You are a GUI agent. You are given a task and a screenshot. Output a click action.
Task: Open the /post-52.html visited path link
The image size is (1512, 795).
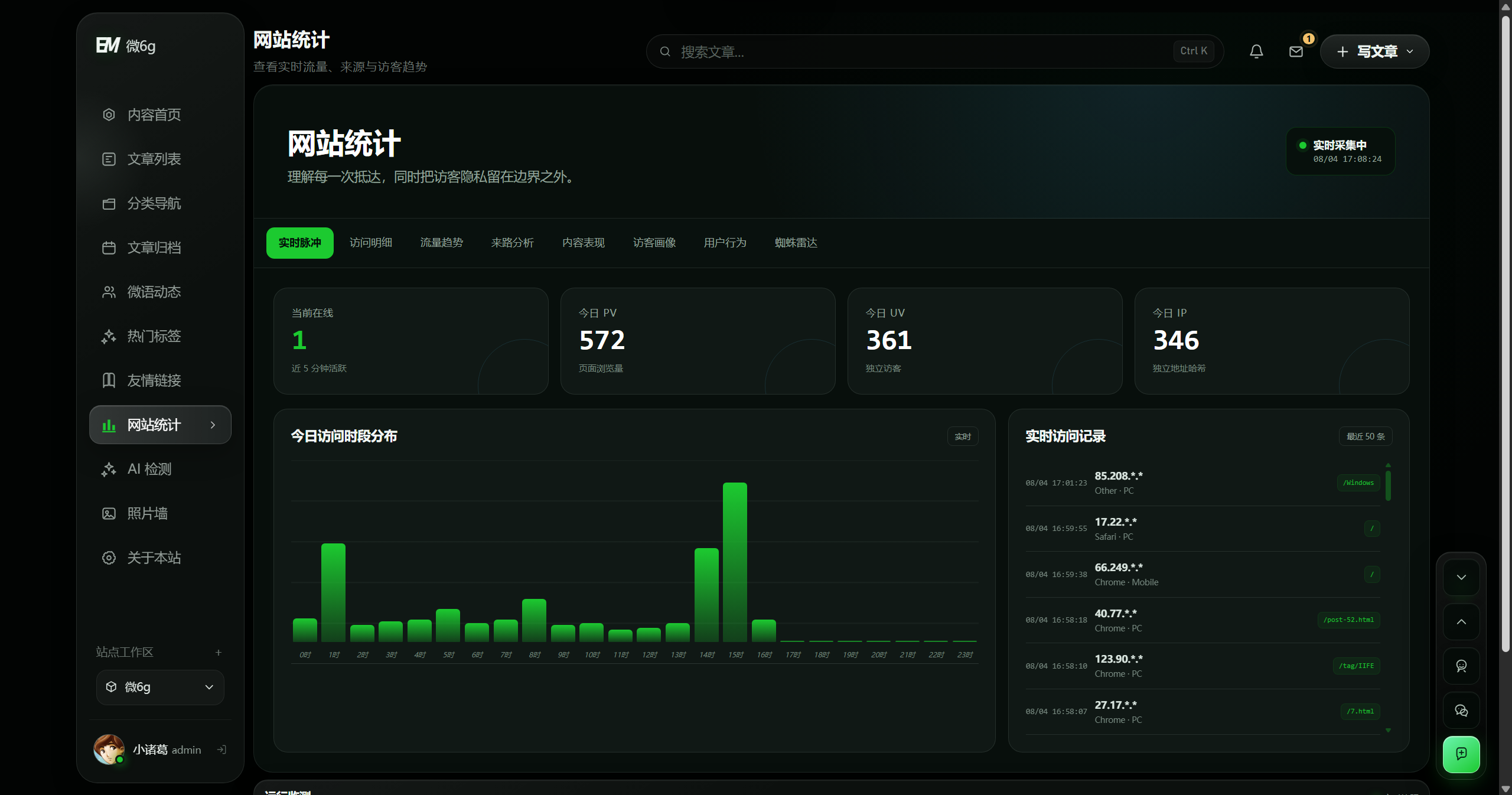(x=1348, y=620)
